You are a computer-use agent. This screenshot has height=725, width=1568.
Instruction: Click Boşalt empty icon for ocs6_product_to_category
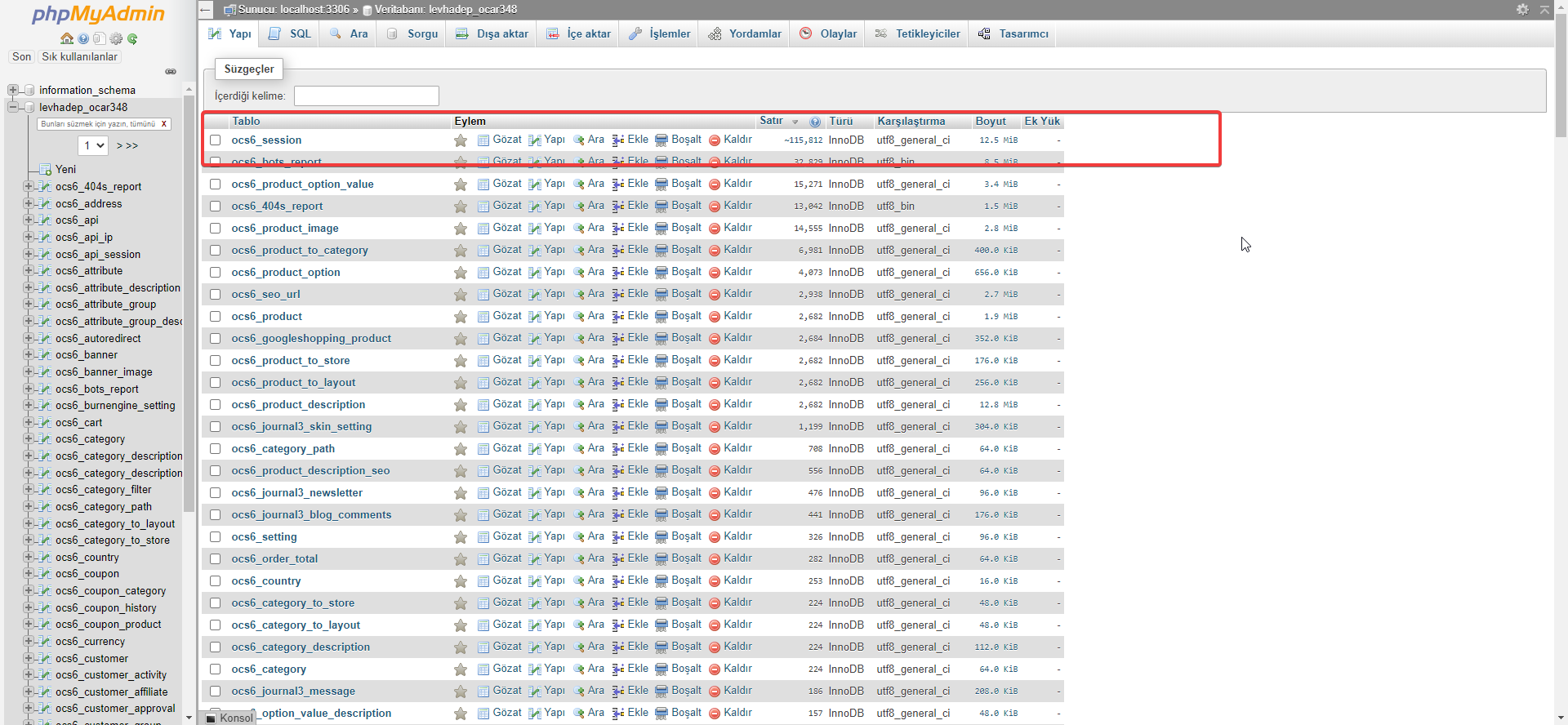661,251
